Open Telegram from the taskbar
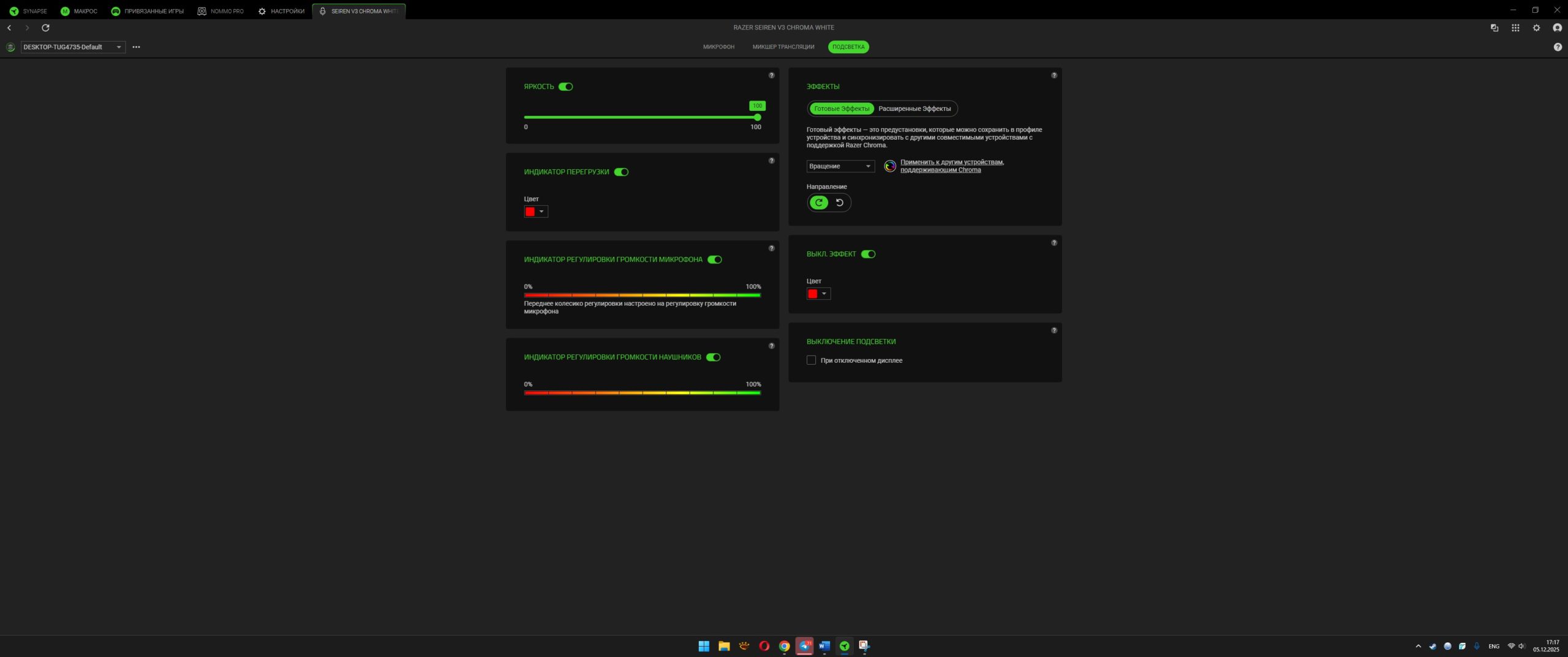 click(804, 646)
